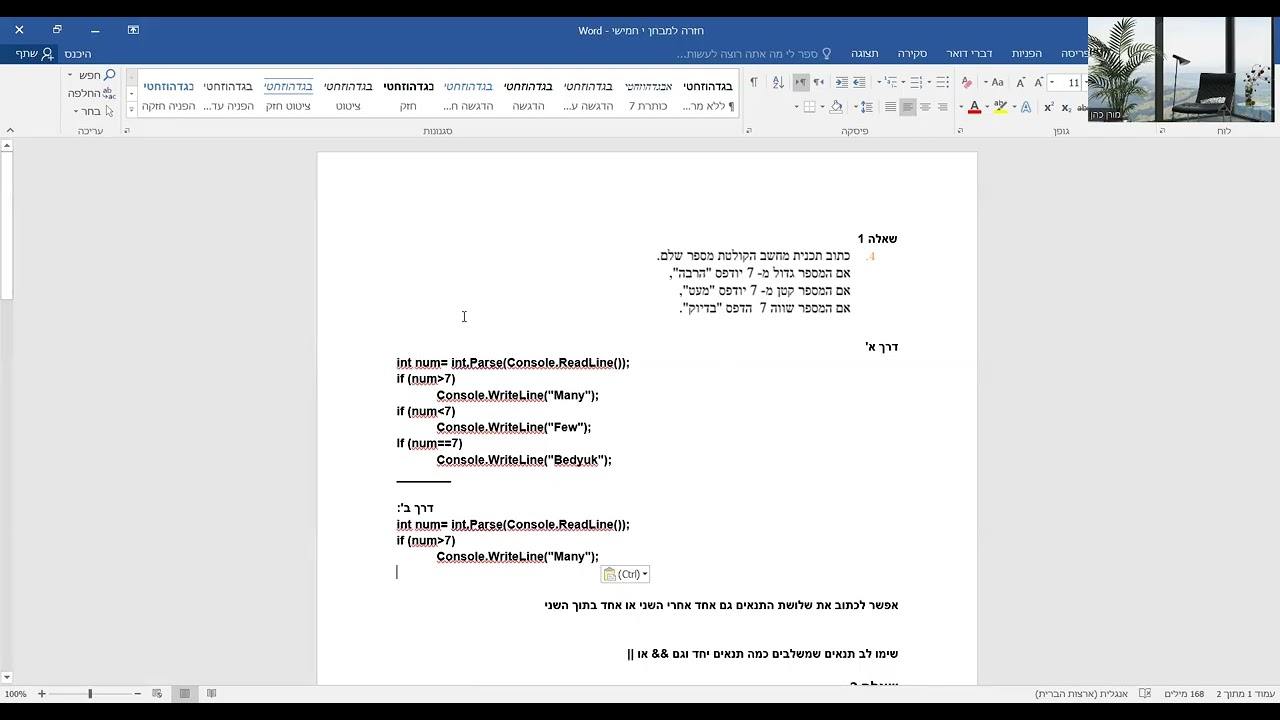1280x720 pixels.
Task: Click the justify alignment icon
Action: coord(890,107)
